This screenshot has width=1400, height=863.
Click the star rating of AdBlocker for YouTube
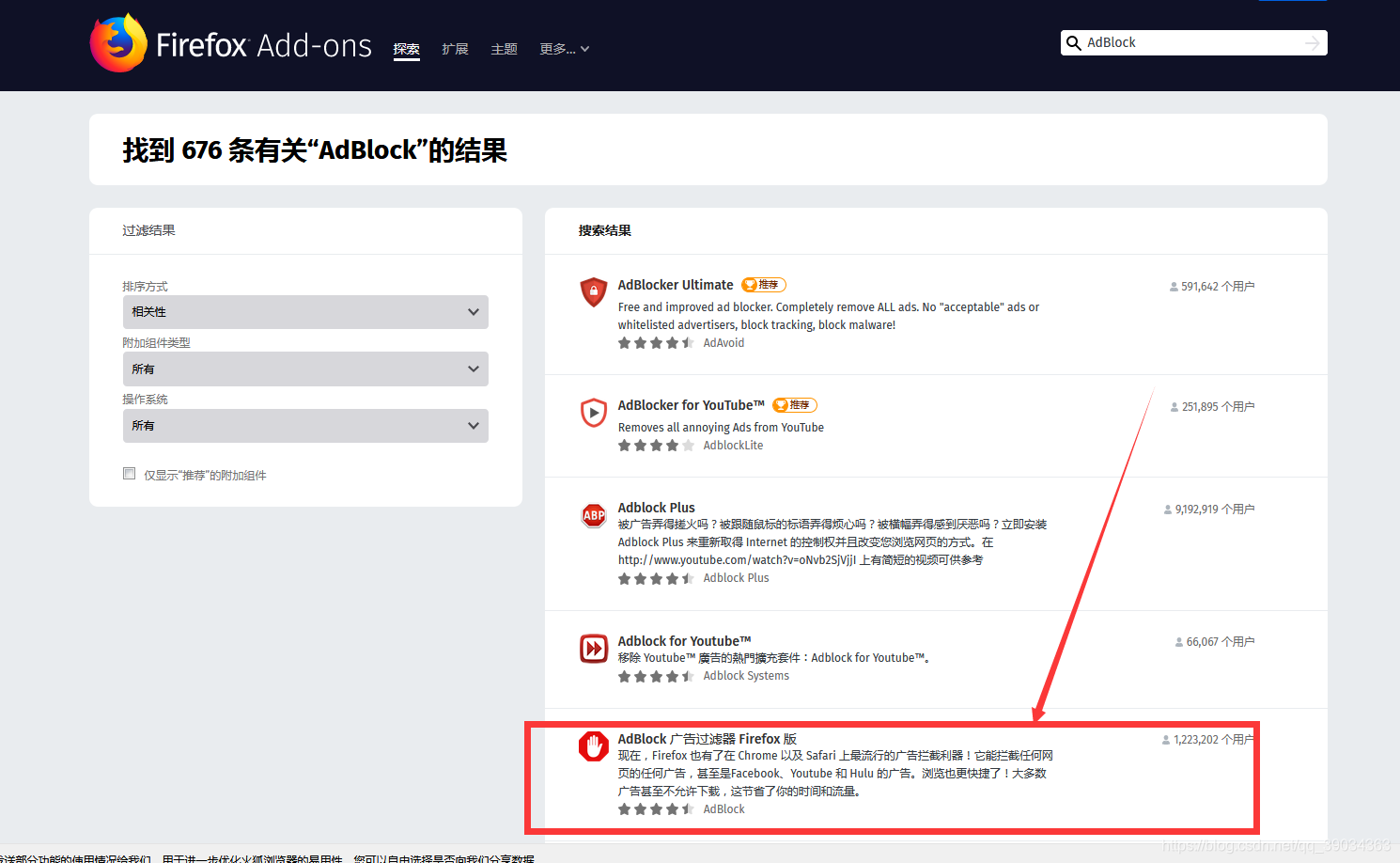[x=656, y=446]
